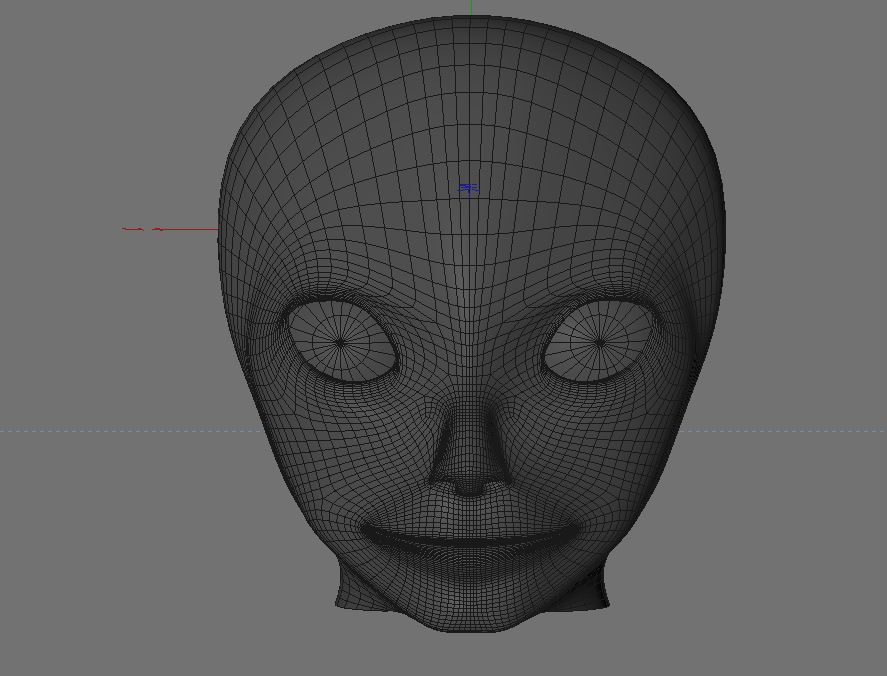This screenshot has width=887, height=676.
Task: Pick the green Y-axis line above head
Action: coord(471,8)
